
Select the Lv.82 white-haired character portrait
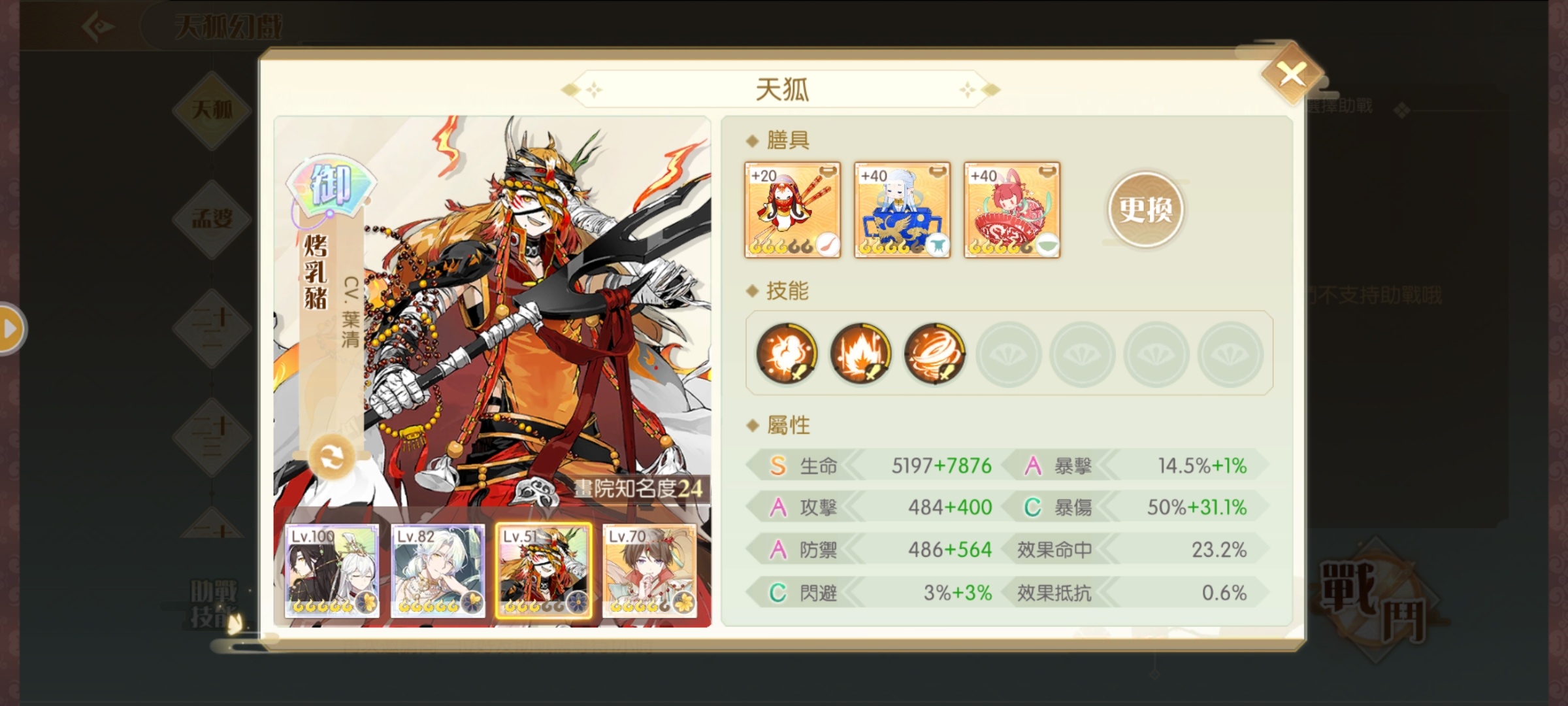pos(438,571)
